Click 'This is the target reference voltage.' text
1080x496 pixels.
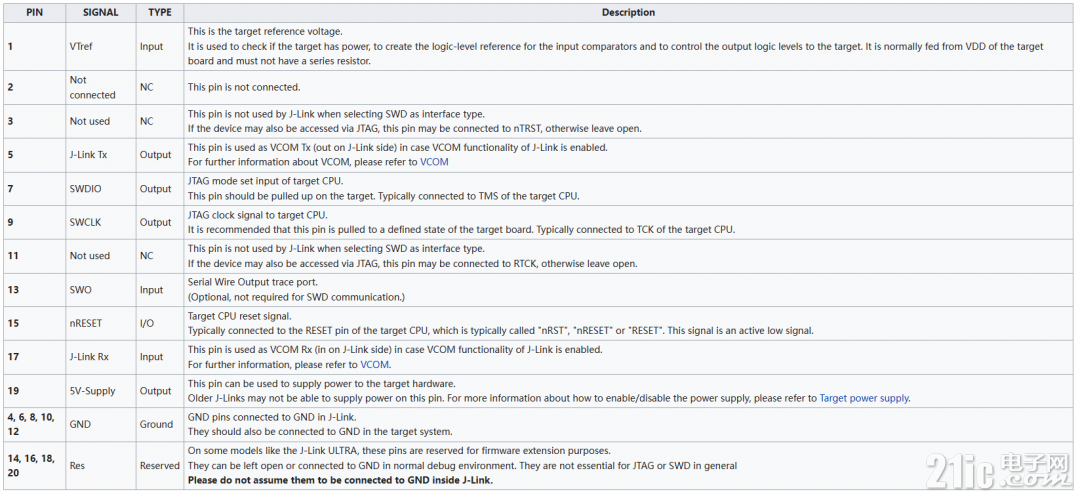point(265,32)
